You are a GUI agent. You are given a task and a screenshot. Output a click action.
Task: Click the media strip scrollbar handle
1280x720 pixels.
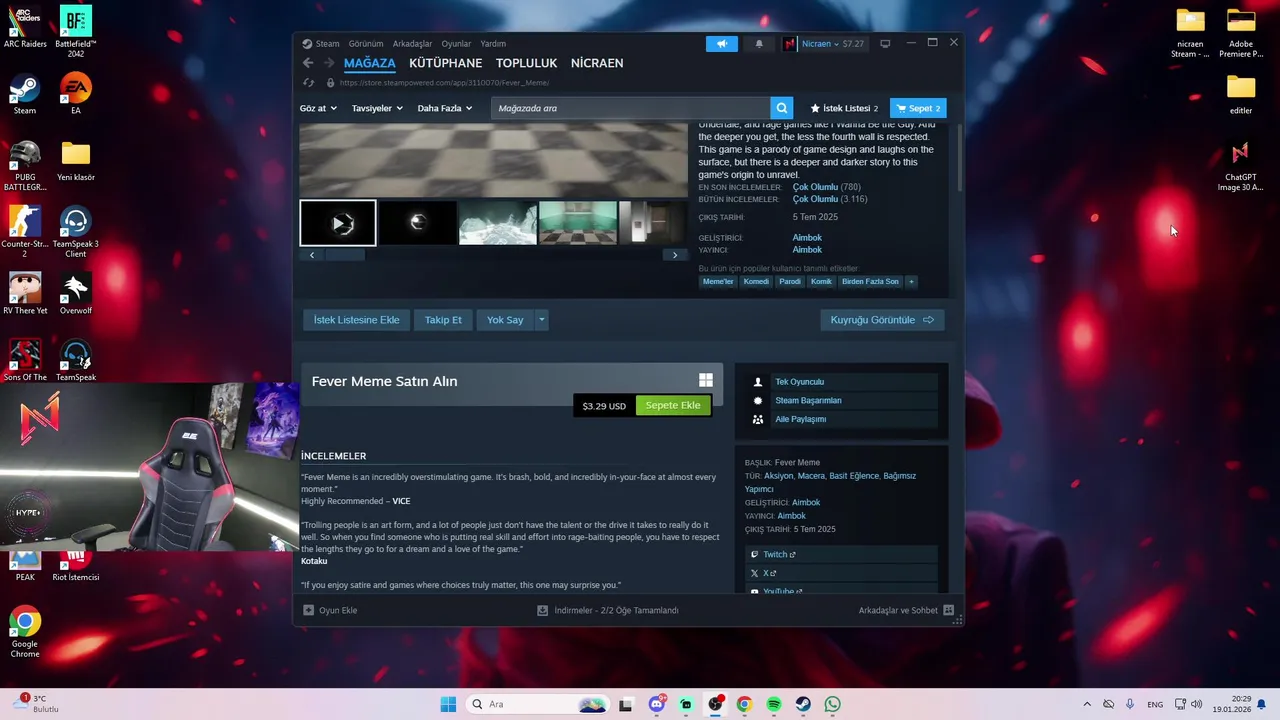pyautogui.click(x=345, y=255)
